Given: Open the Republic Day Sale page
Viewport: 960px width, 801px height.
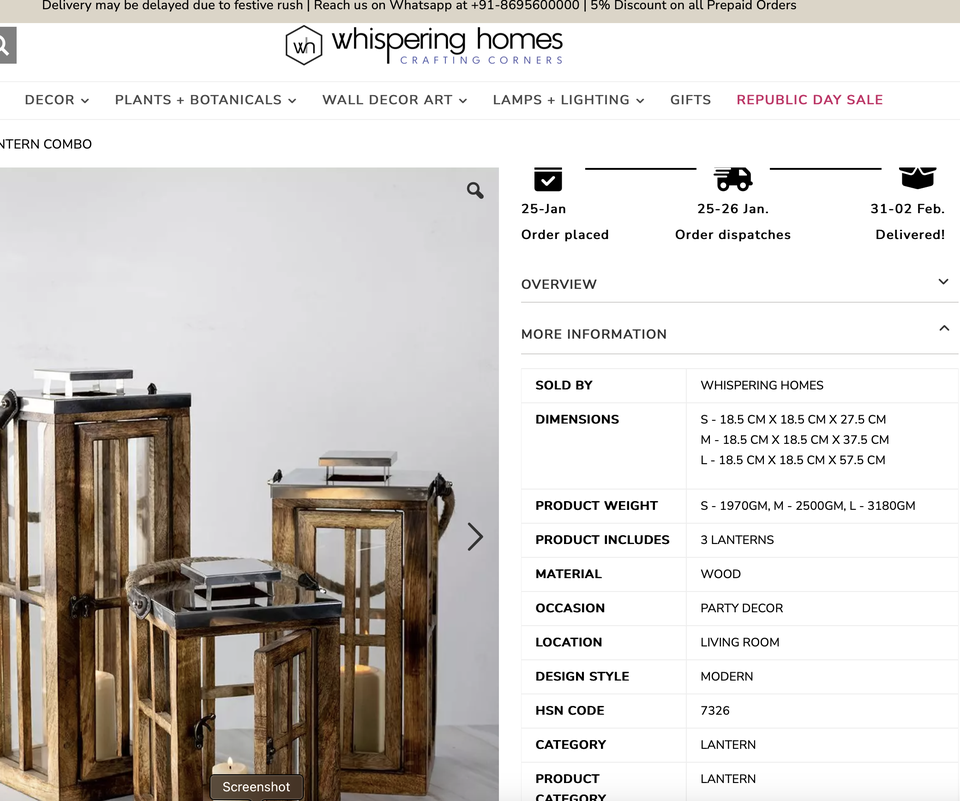Looking at the screenshot, I should coord(809,100).
